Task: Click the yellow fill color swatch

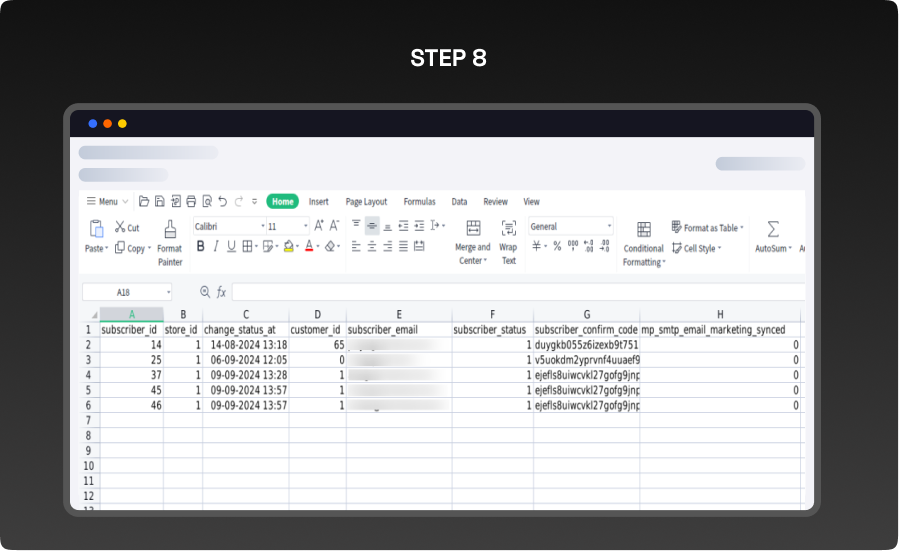Action: tap(289, 247)
